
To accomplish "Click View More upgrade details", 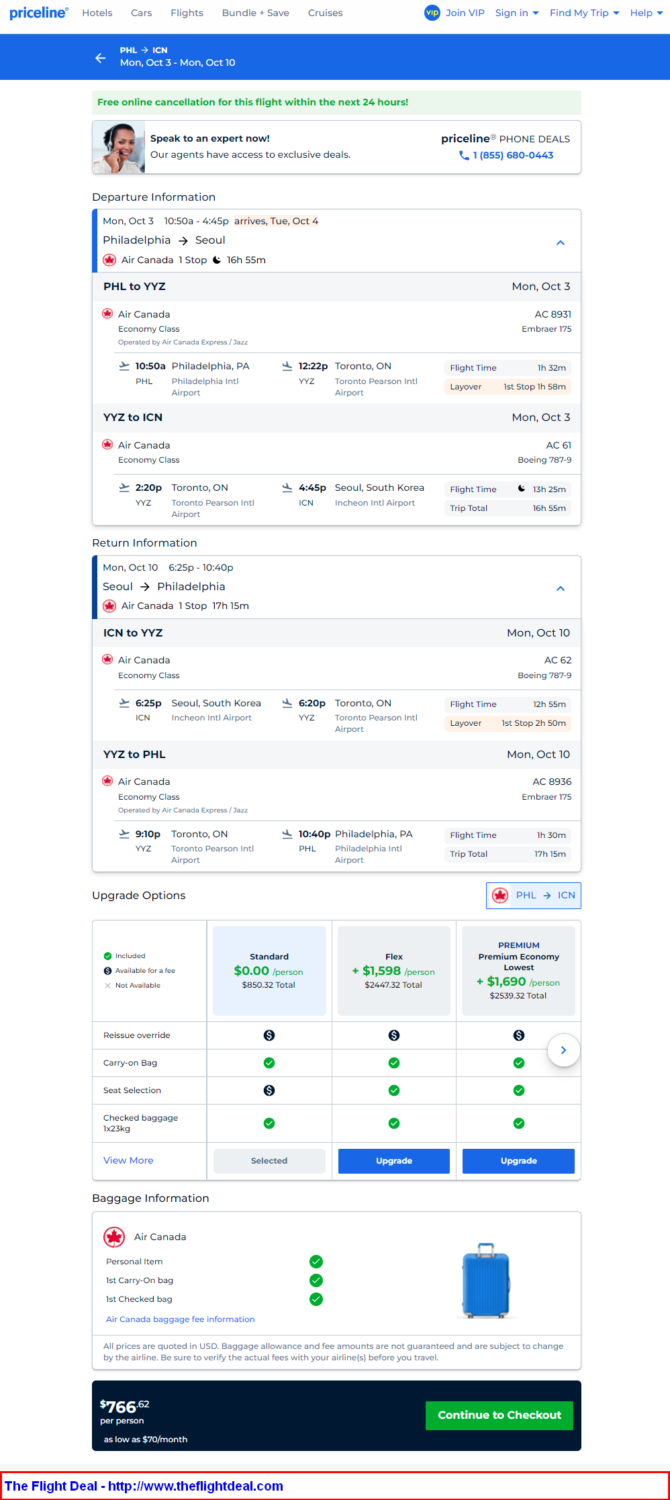I will pos(128,1160).
